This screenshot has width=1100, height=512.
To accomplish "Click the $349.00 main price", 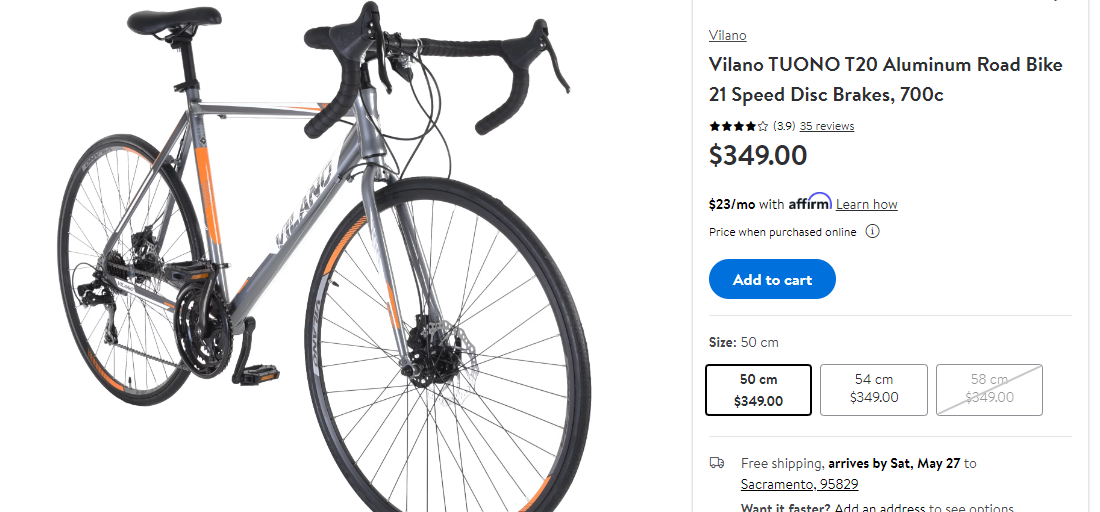I will 757,155.
